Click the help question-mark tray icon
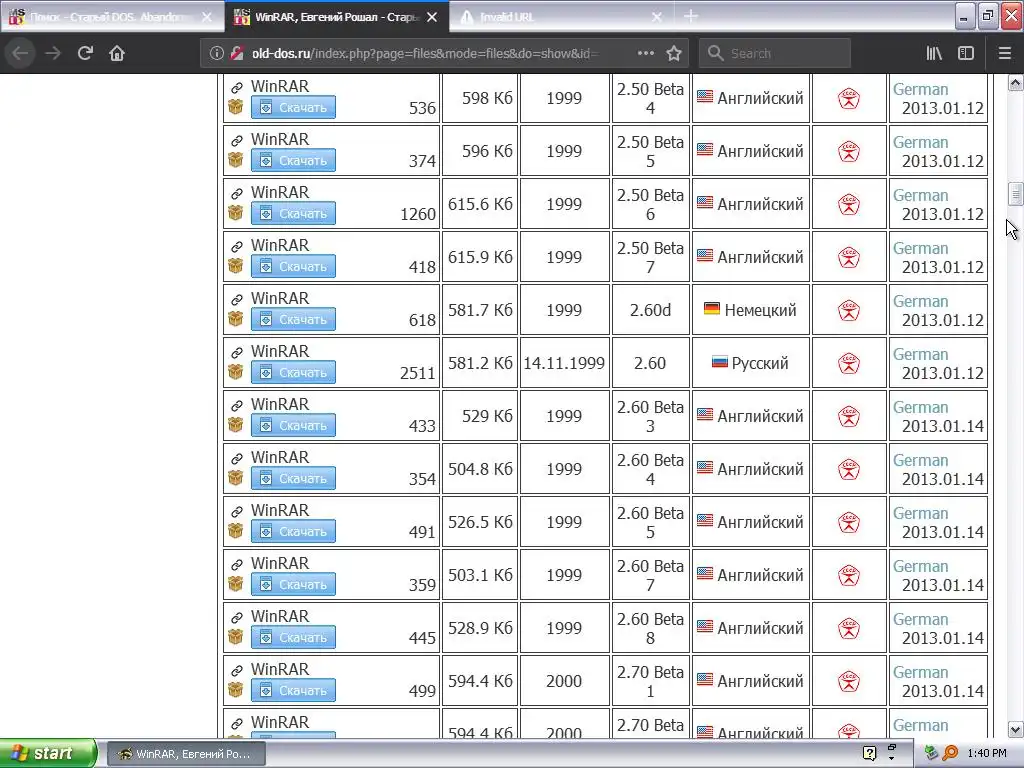 [869, 753]
